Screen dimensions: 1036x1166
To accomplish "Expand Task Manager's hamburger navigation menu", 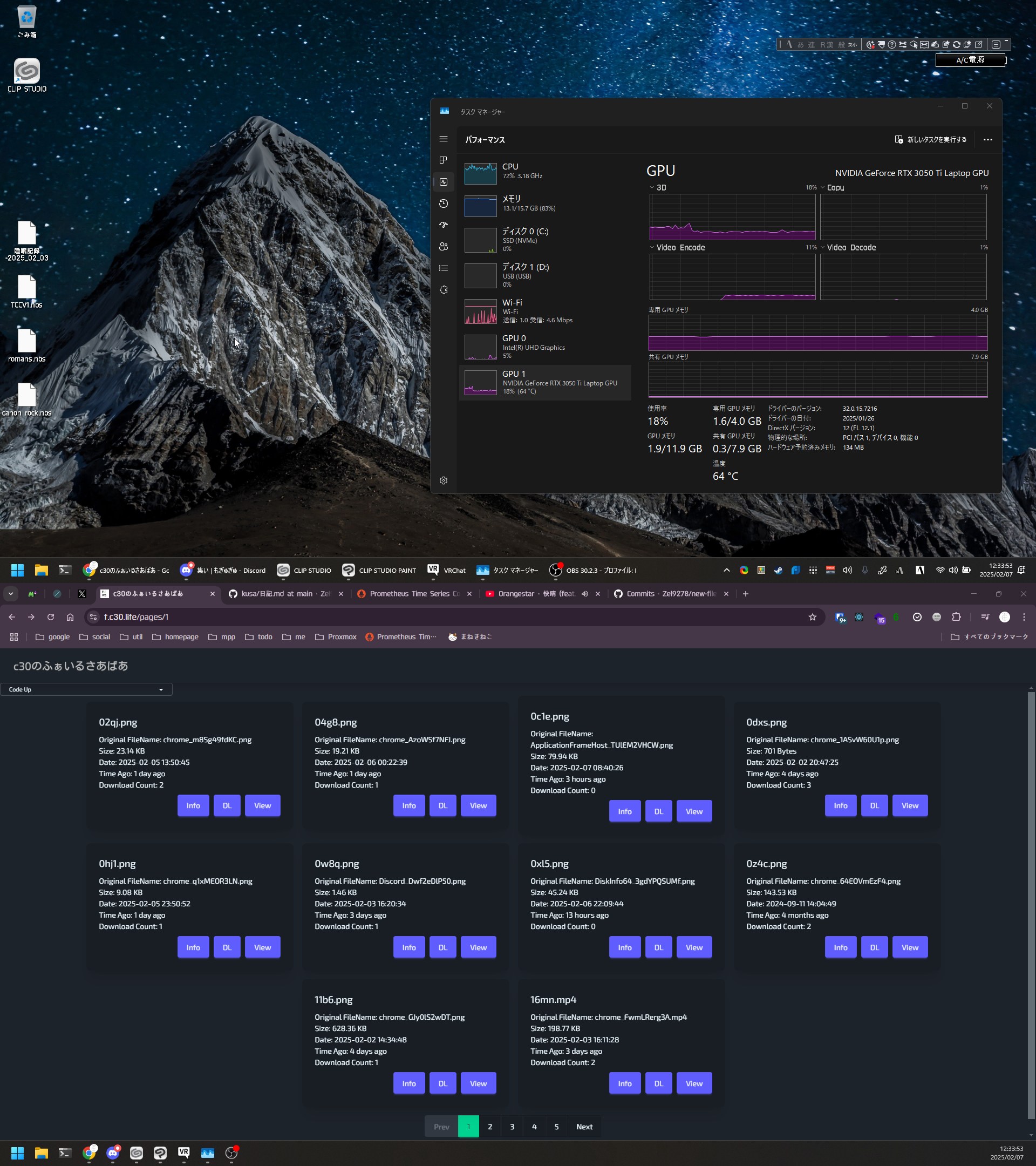I will pos(444,139).
